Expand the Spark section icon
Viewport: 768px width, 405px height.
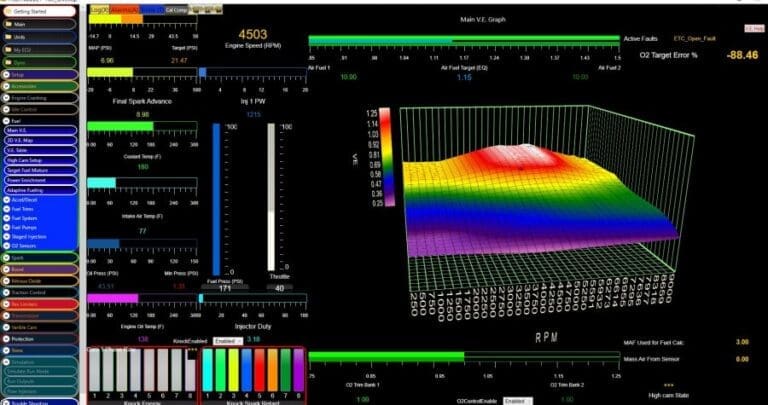point(6,257)
